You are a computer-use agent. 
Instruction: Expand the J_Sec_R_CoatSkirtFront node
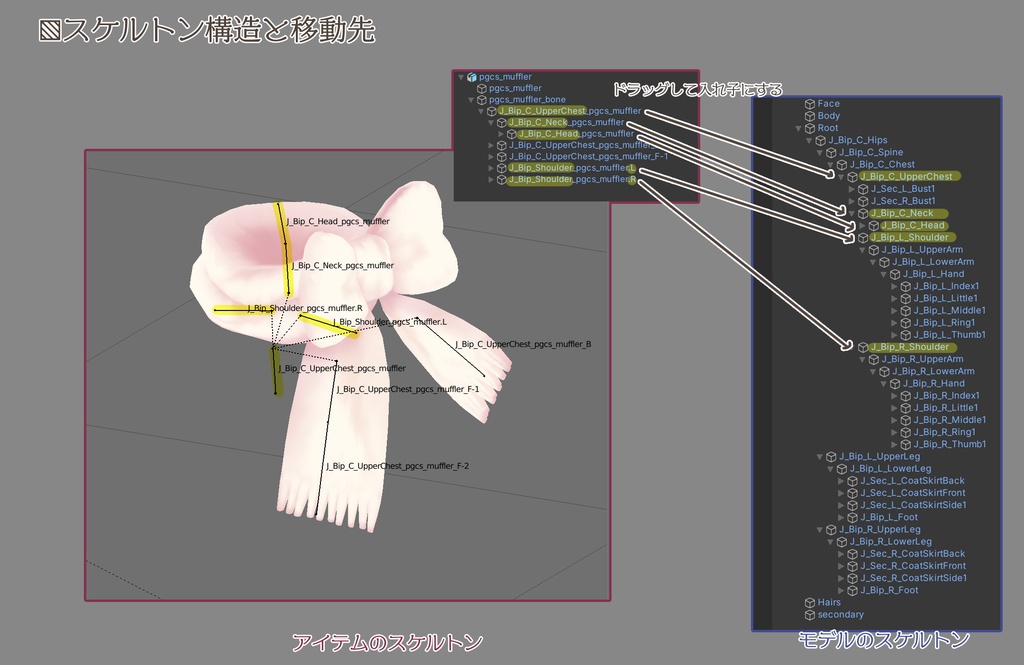click(842, 566)
